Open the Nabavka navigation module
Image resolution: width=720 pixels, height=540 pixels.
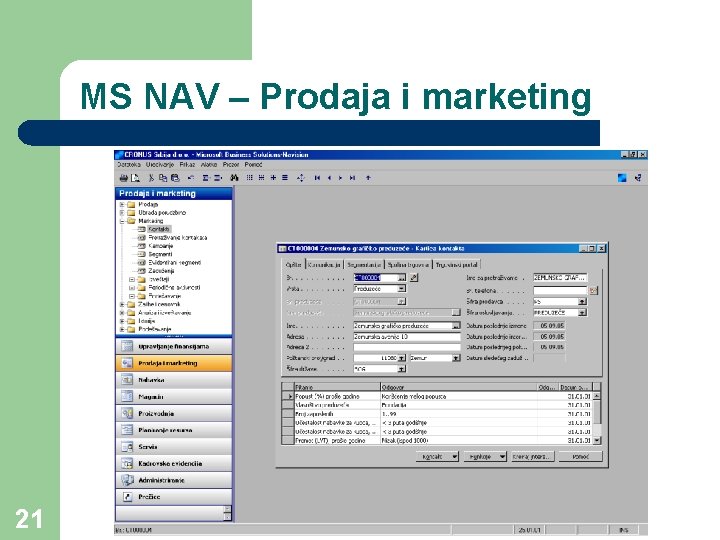pos(174,380)
